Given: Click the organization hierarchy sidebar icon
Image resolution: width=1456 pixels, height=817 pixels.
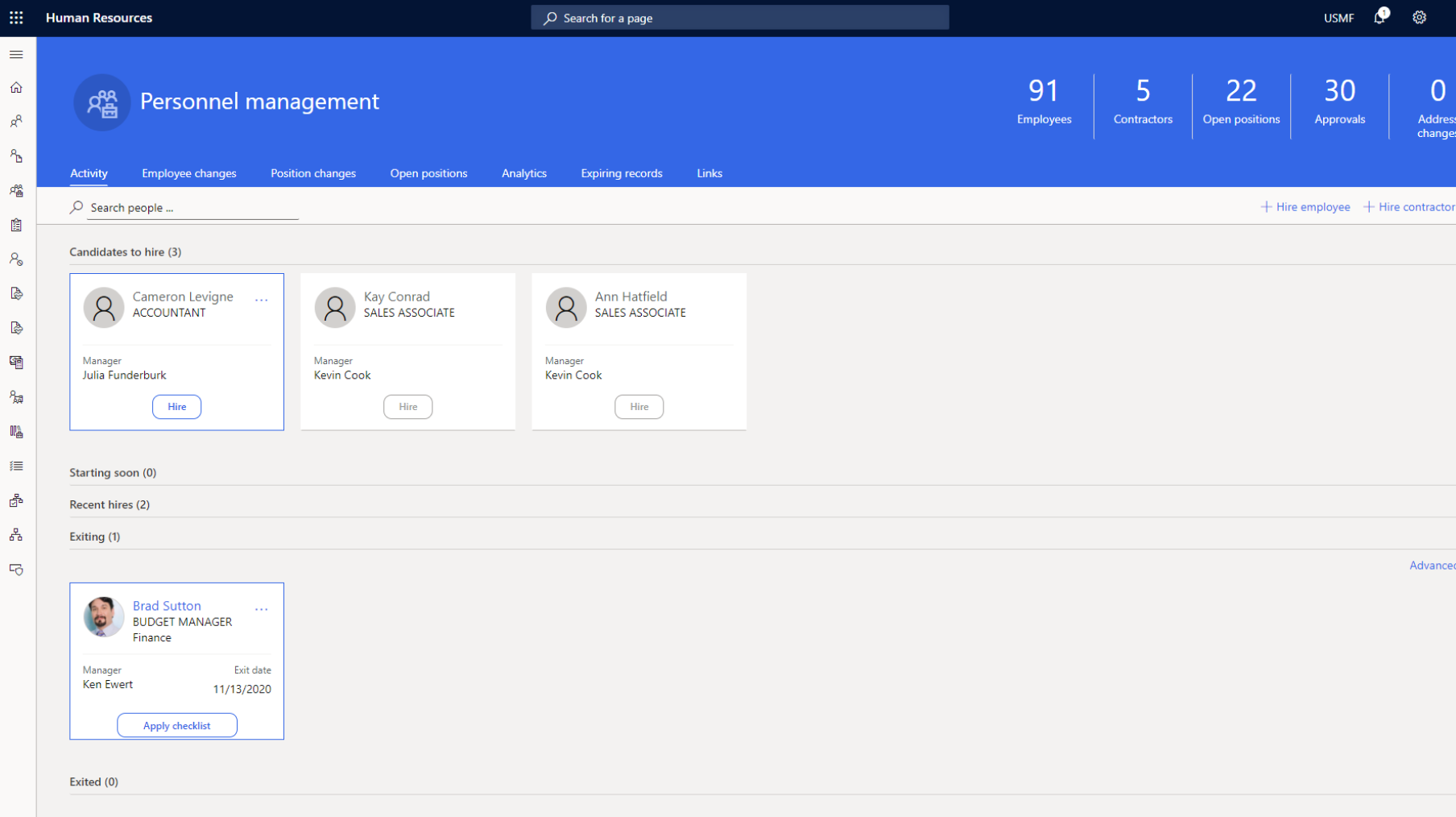Looking at the screenshot, I should pyautogui.click(x=16, y=535).
